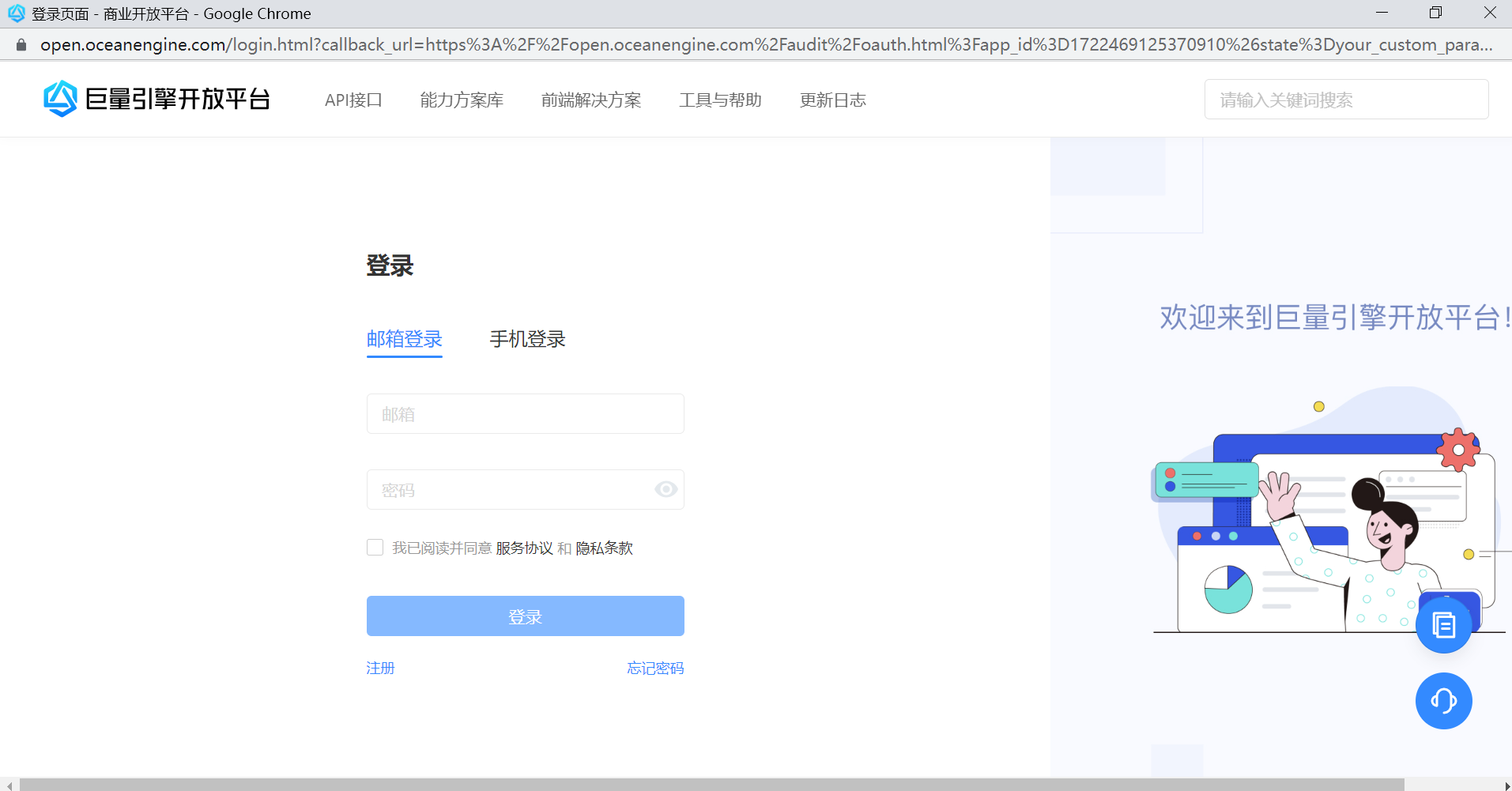The image size is (1512, 791).
Task: Restore down the Chrome window
Action: point(1435,13)
